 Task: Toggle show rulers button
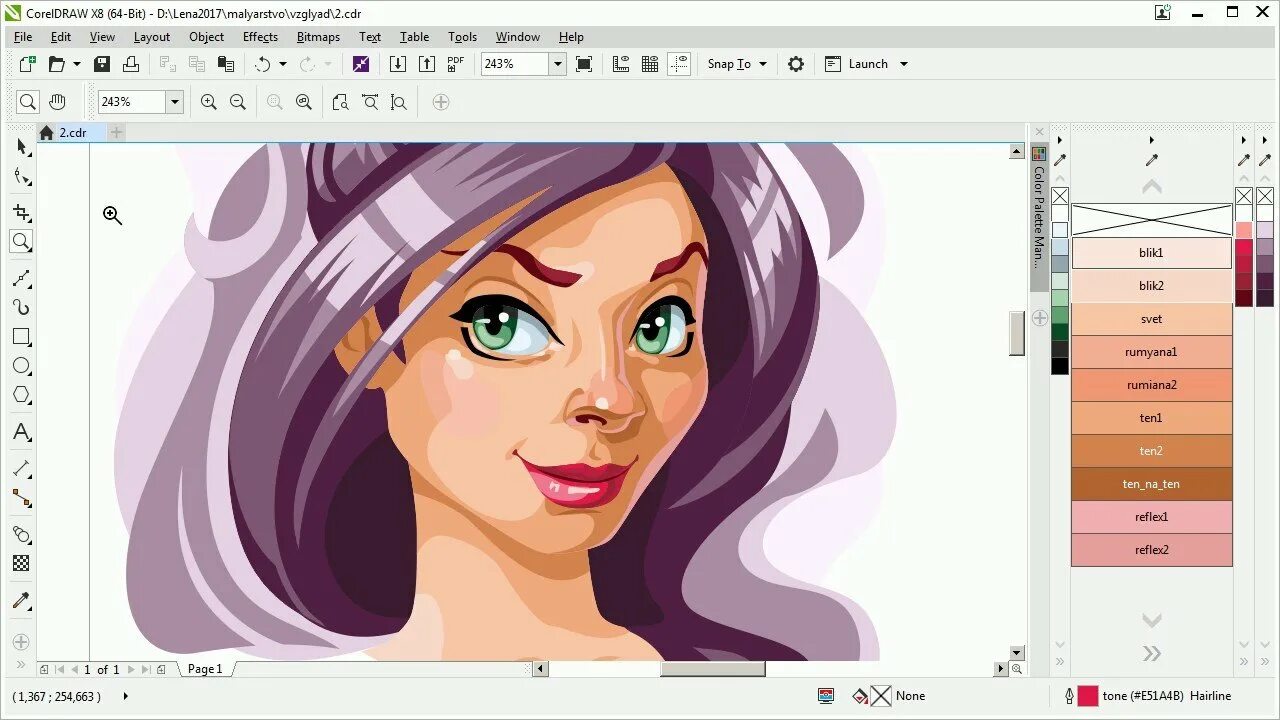pos(620,64)
